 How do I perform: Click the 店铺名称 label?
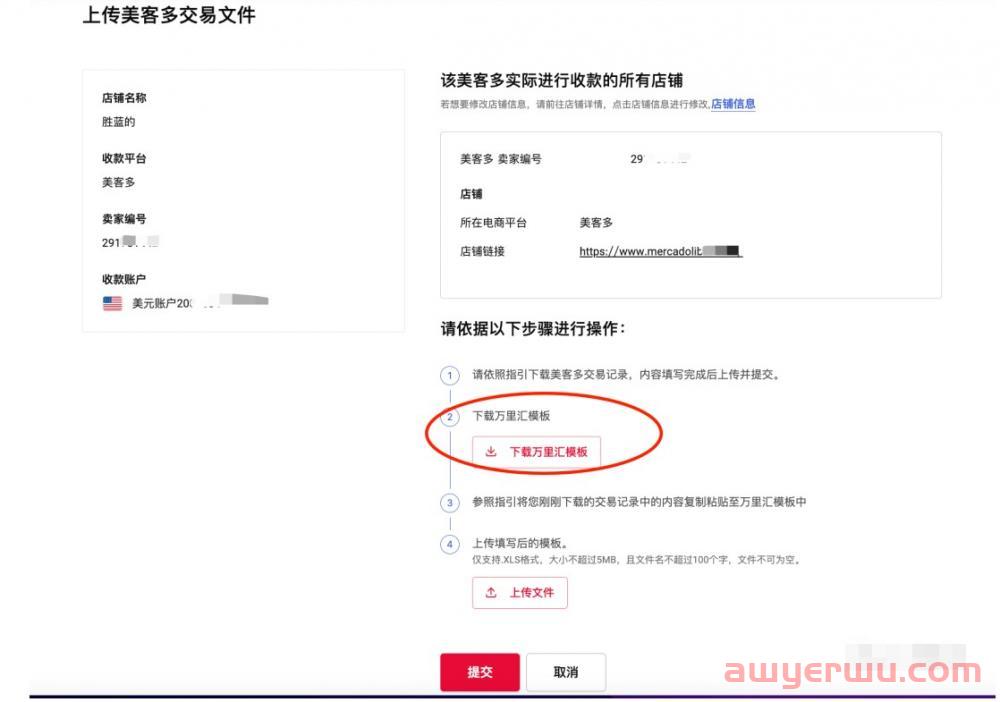point(124,98)
